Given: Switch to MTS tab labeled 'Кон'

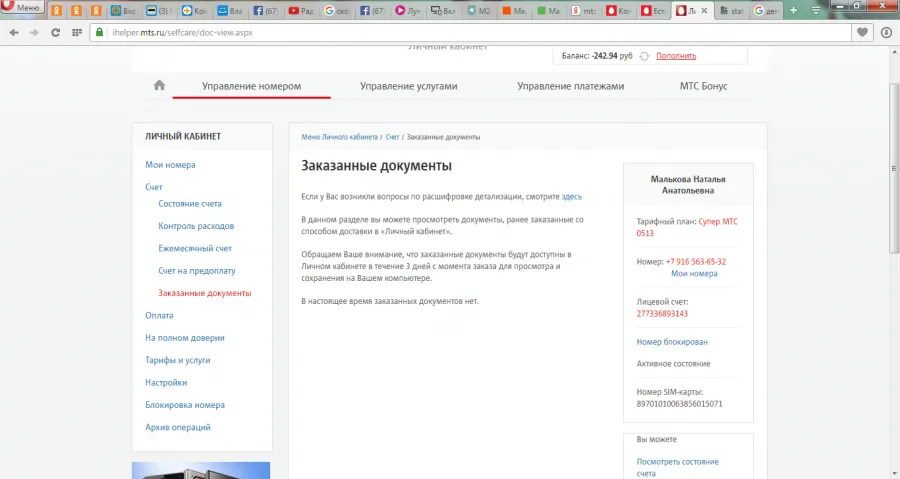Looking at the screenshot, I should (619, 10).
